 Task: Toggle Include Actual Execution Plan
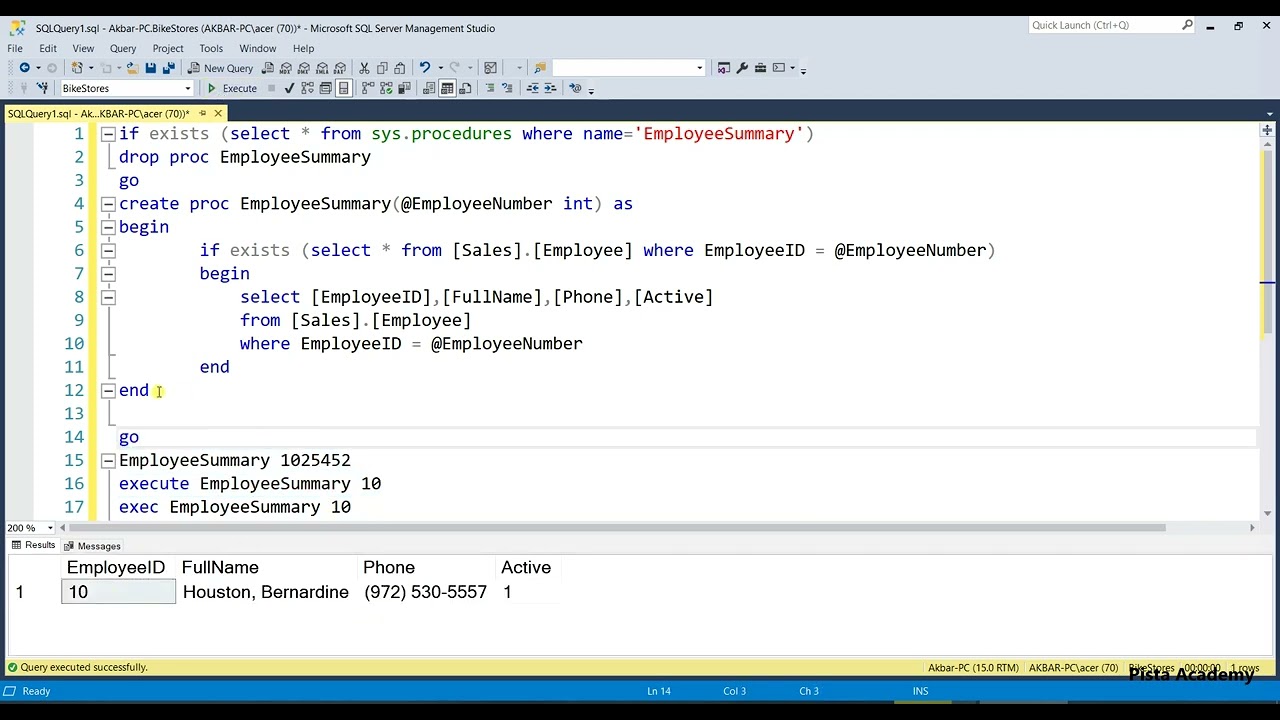[x=368, y=88]
